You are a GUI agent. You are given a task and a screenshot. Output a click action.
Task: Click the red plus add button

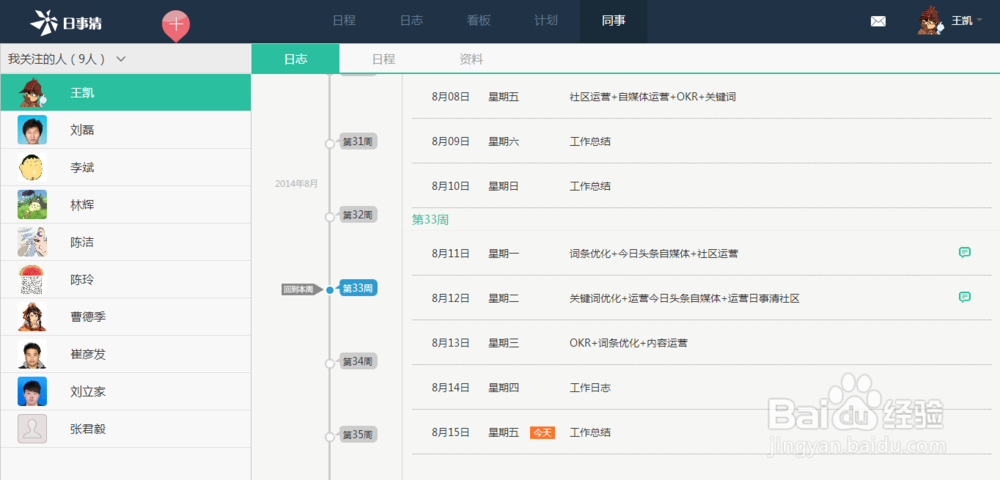(x=176, y=23)
